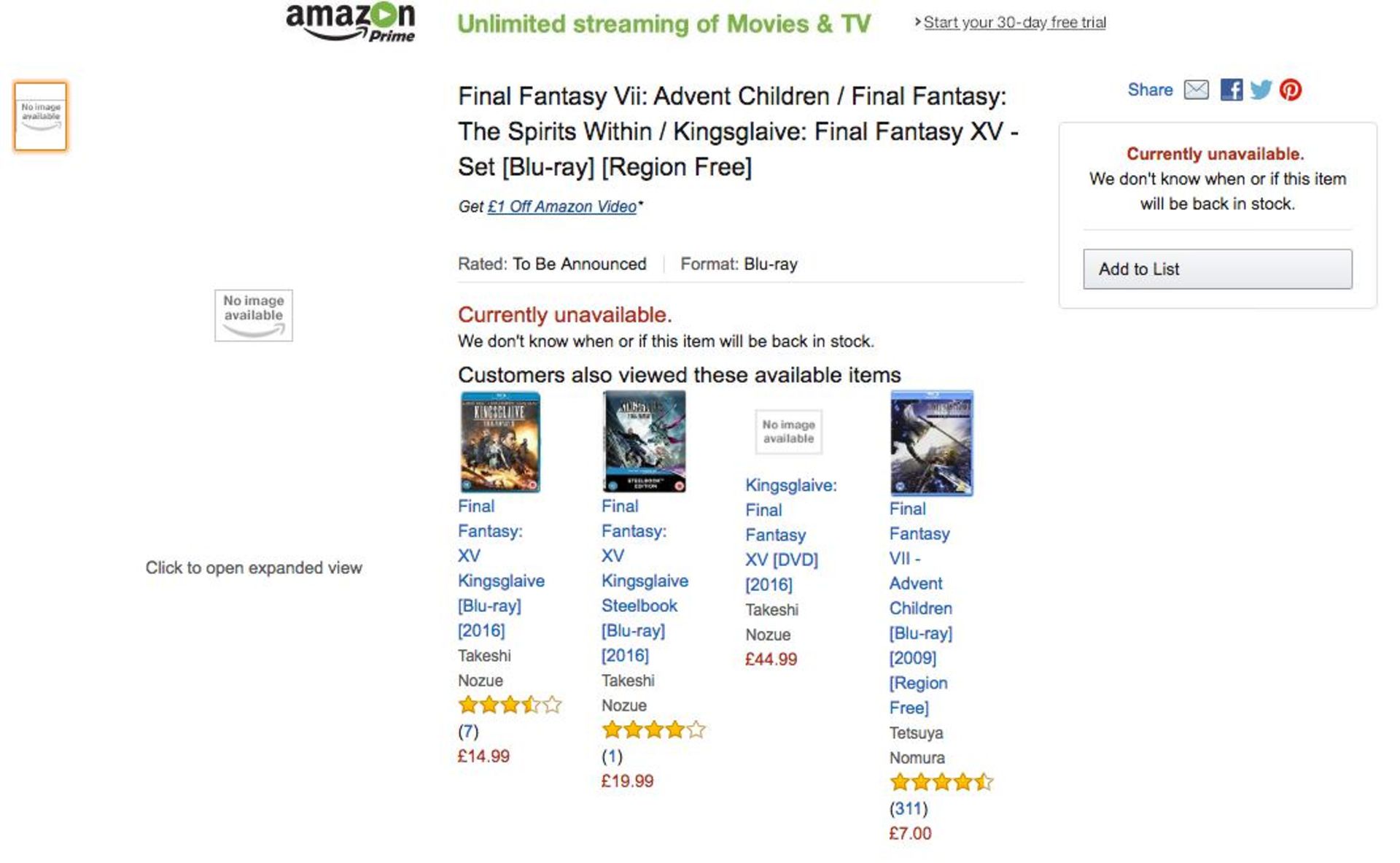The height and width of the screenshot is (863, 1400).
Task: Click 'Click to open expanded view' text
Action: click(x=254, y=568)
